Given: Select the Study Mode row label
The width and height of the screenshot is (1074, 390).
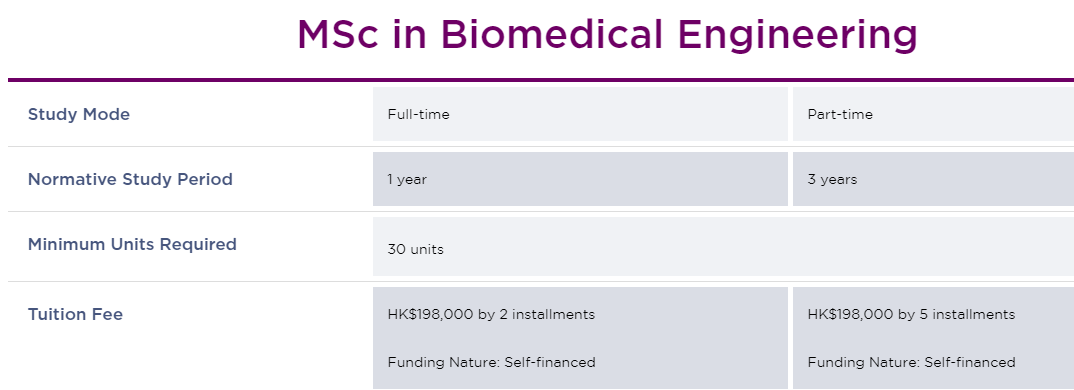Looking at the screenshot, I should pos(79,114).
